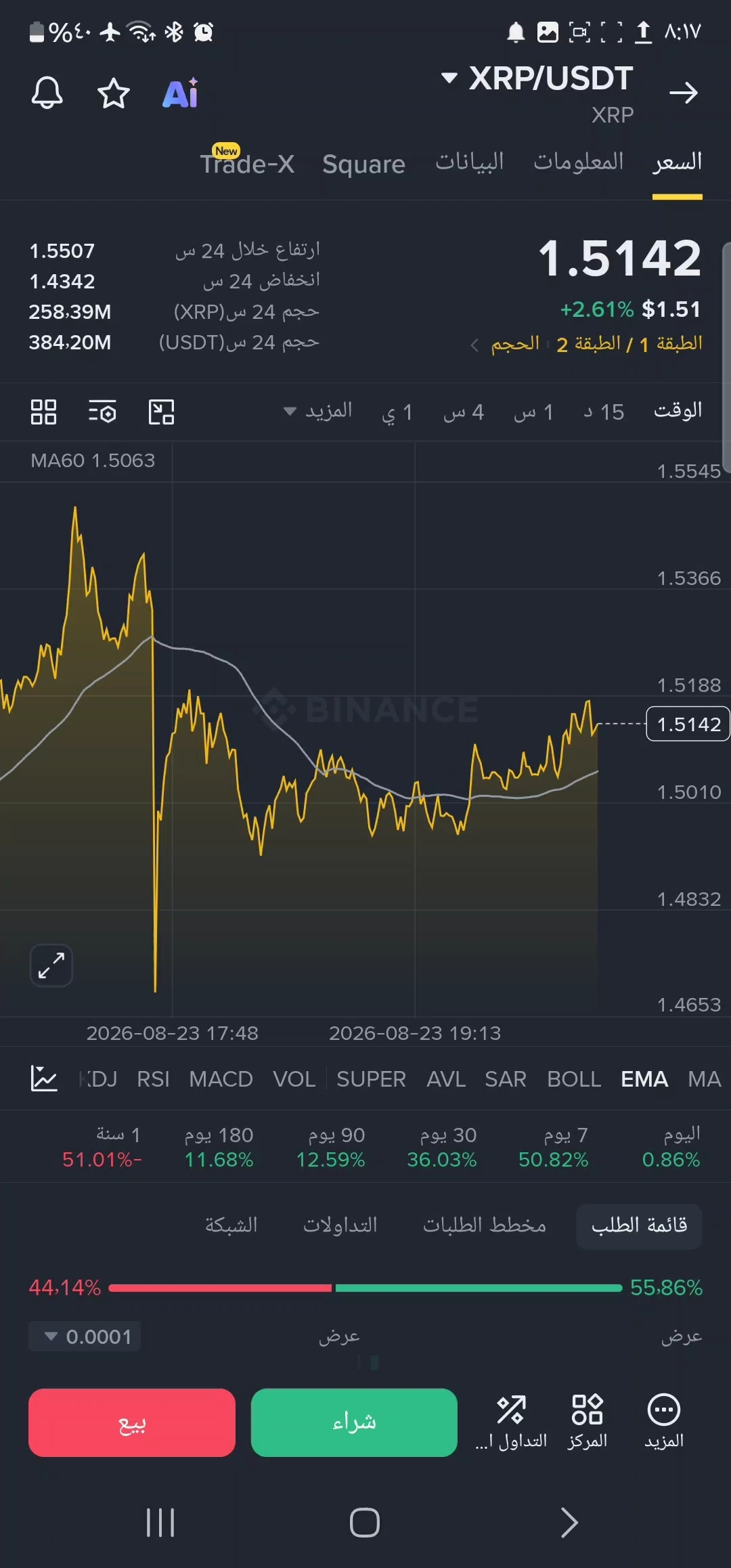Tap the 7 يوم performance 50.82%
Image resolution: width=731 pixels, height=1568 pixels.
554,1160
